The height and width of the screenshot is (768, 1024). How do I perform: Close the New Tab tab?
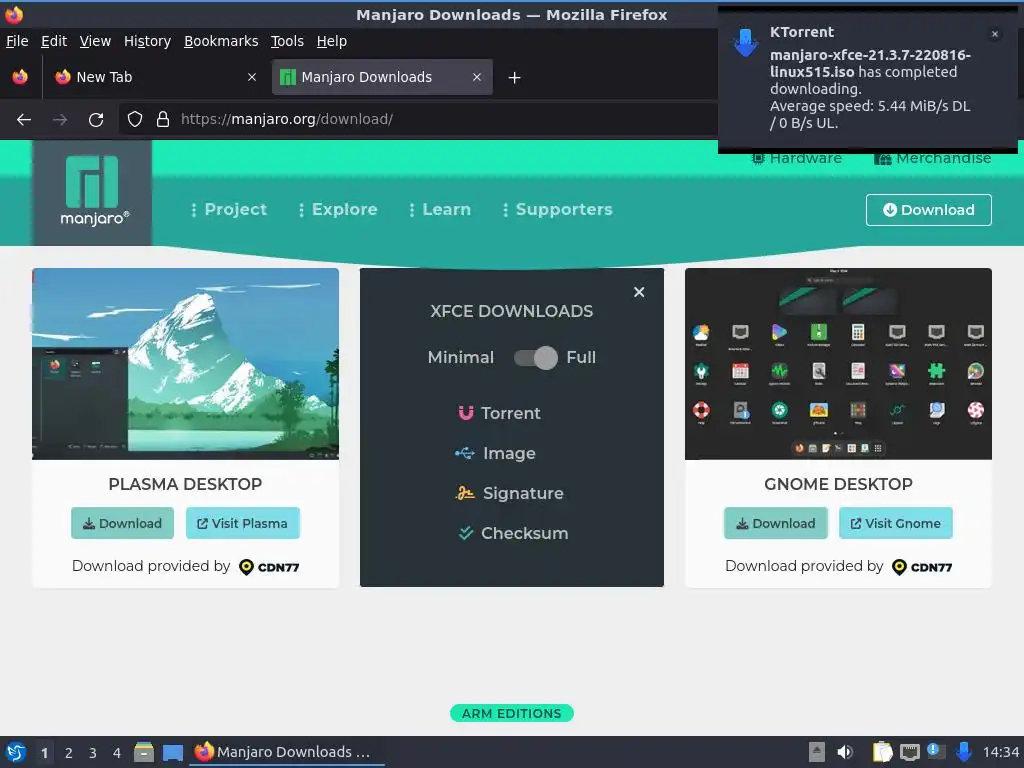[252, 77]
